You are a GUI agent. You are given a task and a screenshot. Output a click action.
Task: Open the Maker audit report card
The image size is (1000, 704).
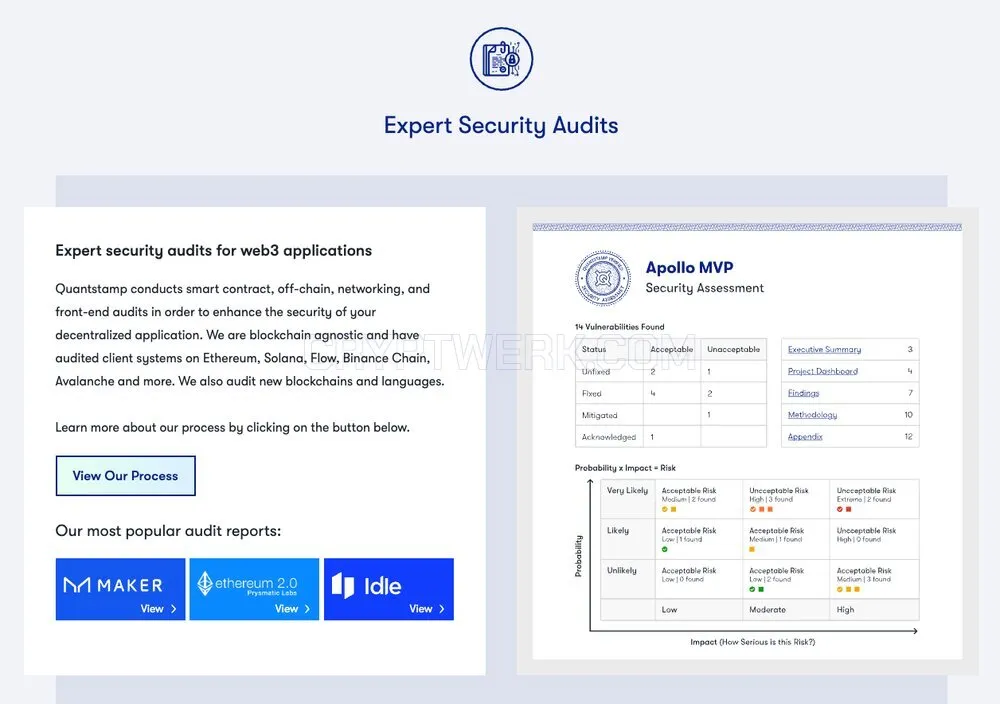[x=121, y=589]
